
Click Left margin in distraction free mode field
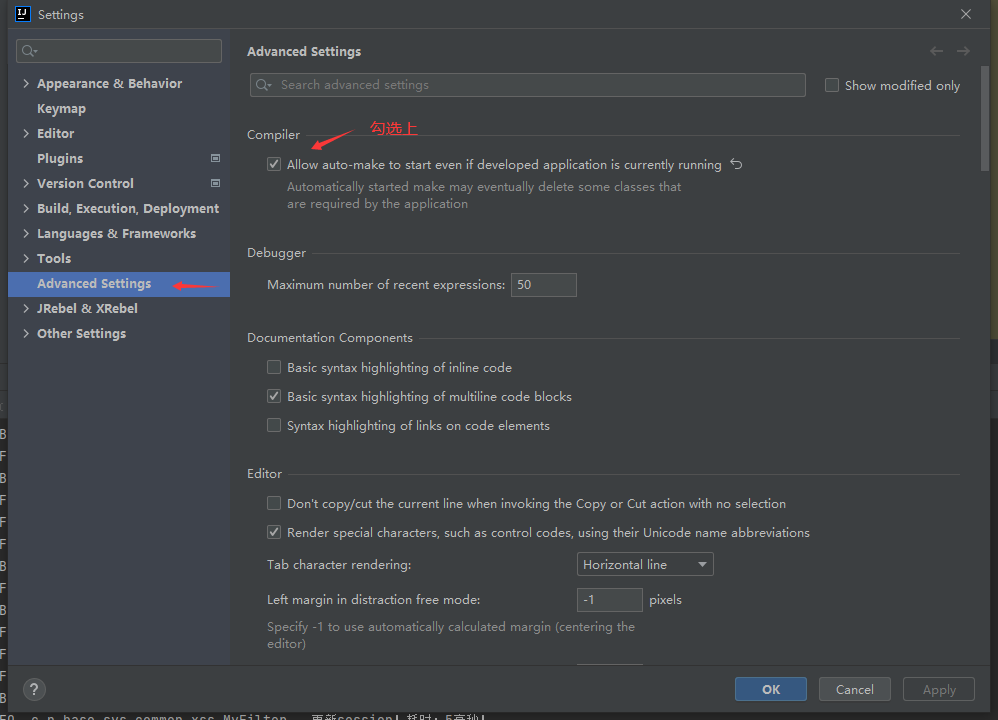click(x=610, y=600)
